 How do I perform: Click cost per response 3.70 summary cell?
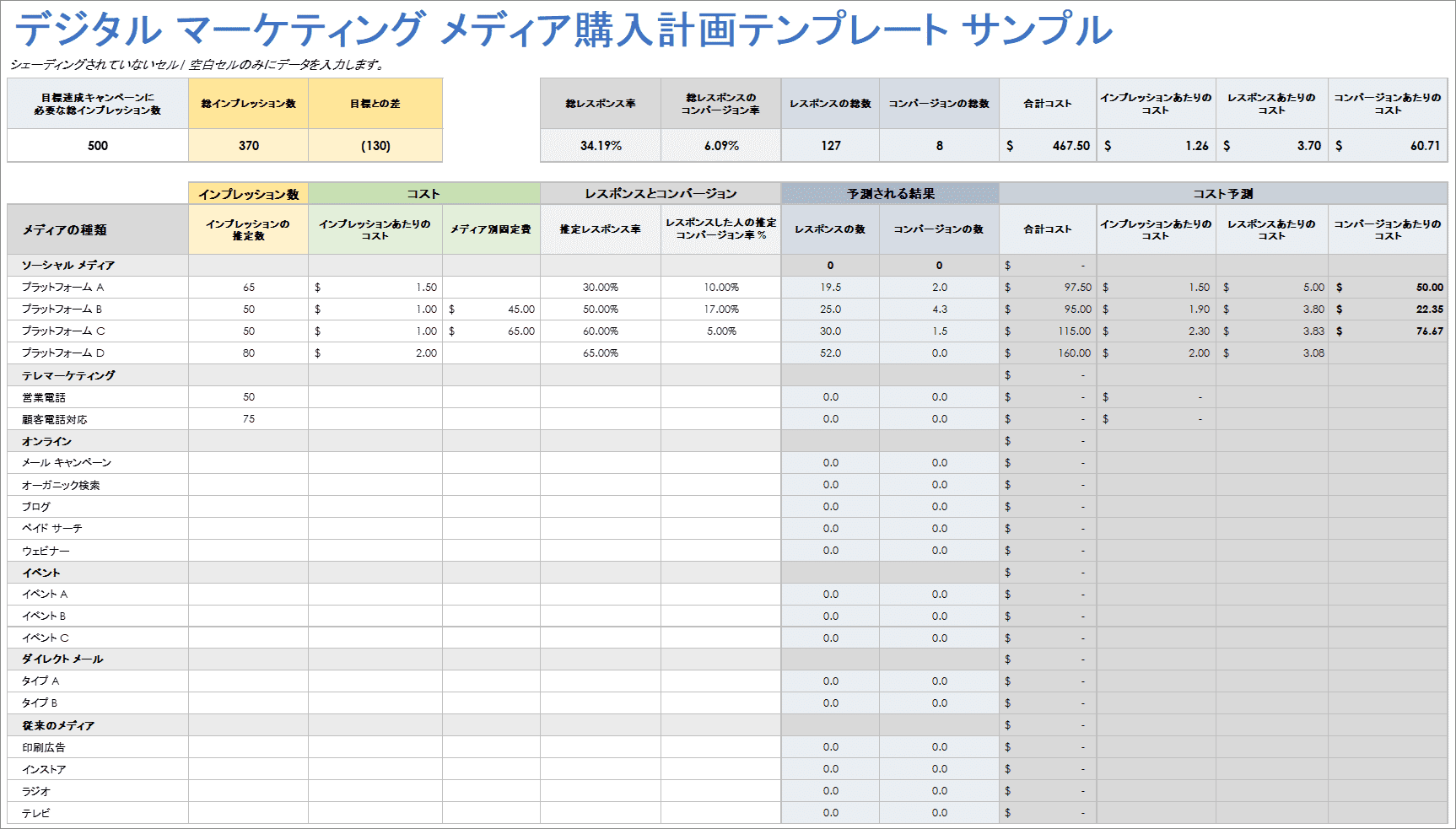point(1272,145)
